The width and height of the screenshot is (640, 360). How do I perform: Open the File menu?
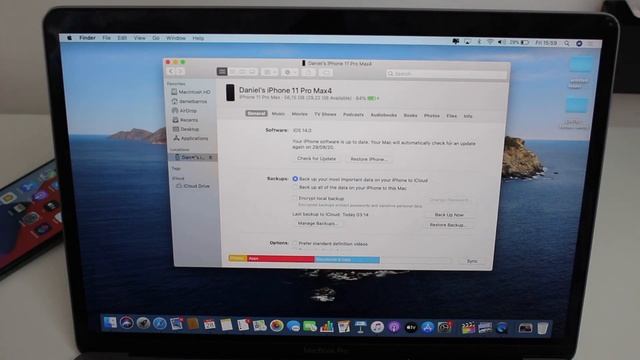tap(107, 38)
